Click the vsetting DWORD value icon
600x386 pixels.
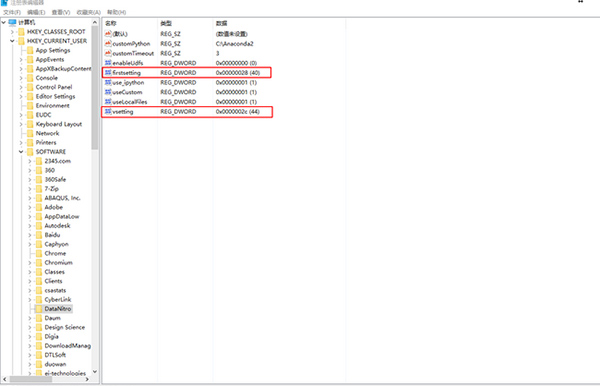pos(108,112)
